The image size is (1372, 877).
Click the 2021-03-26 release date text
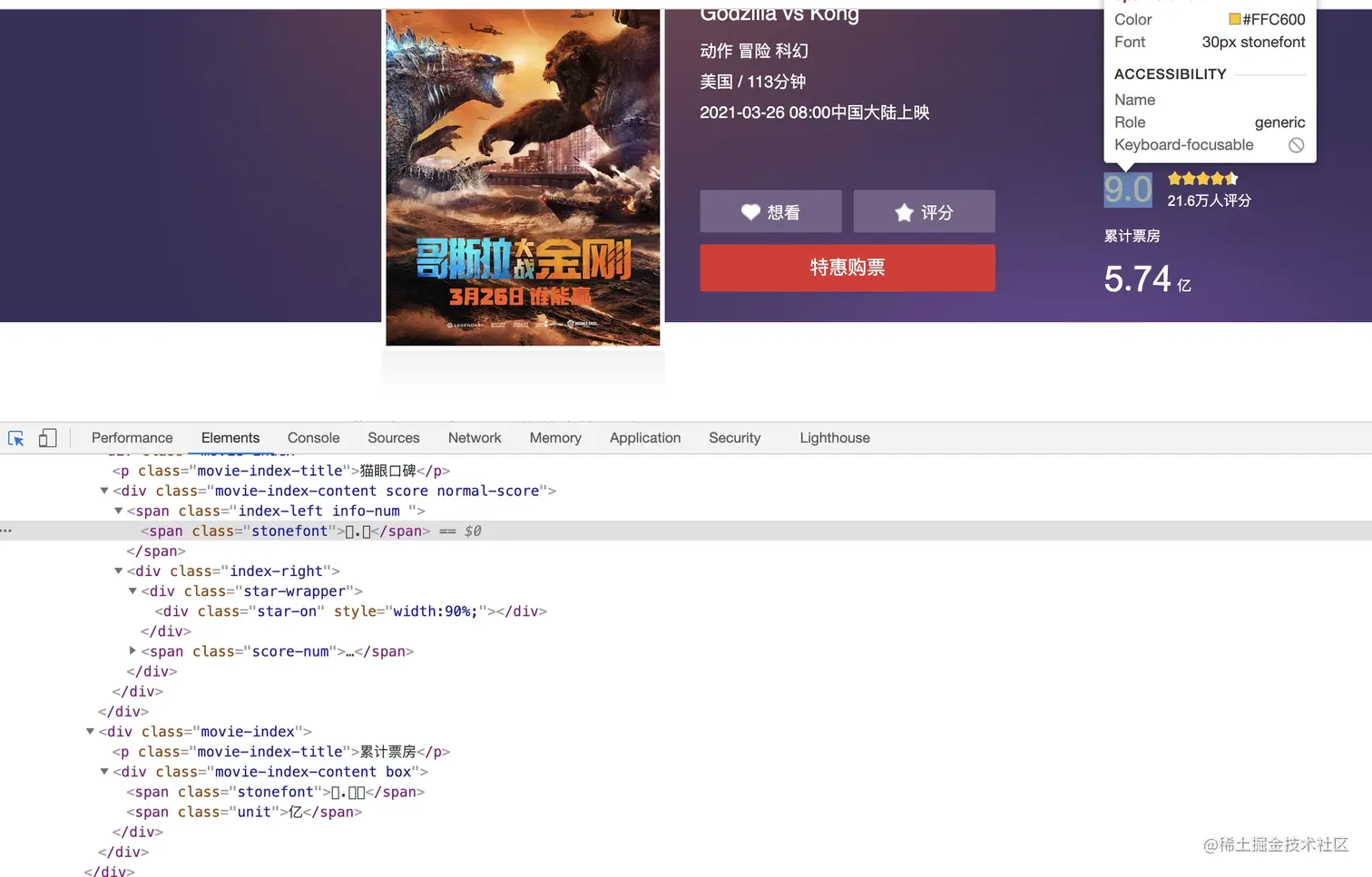point(815,112)
